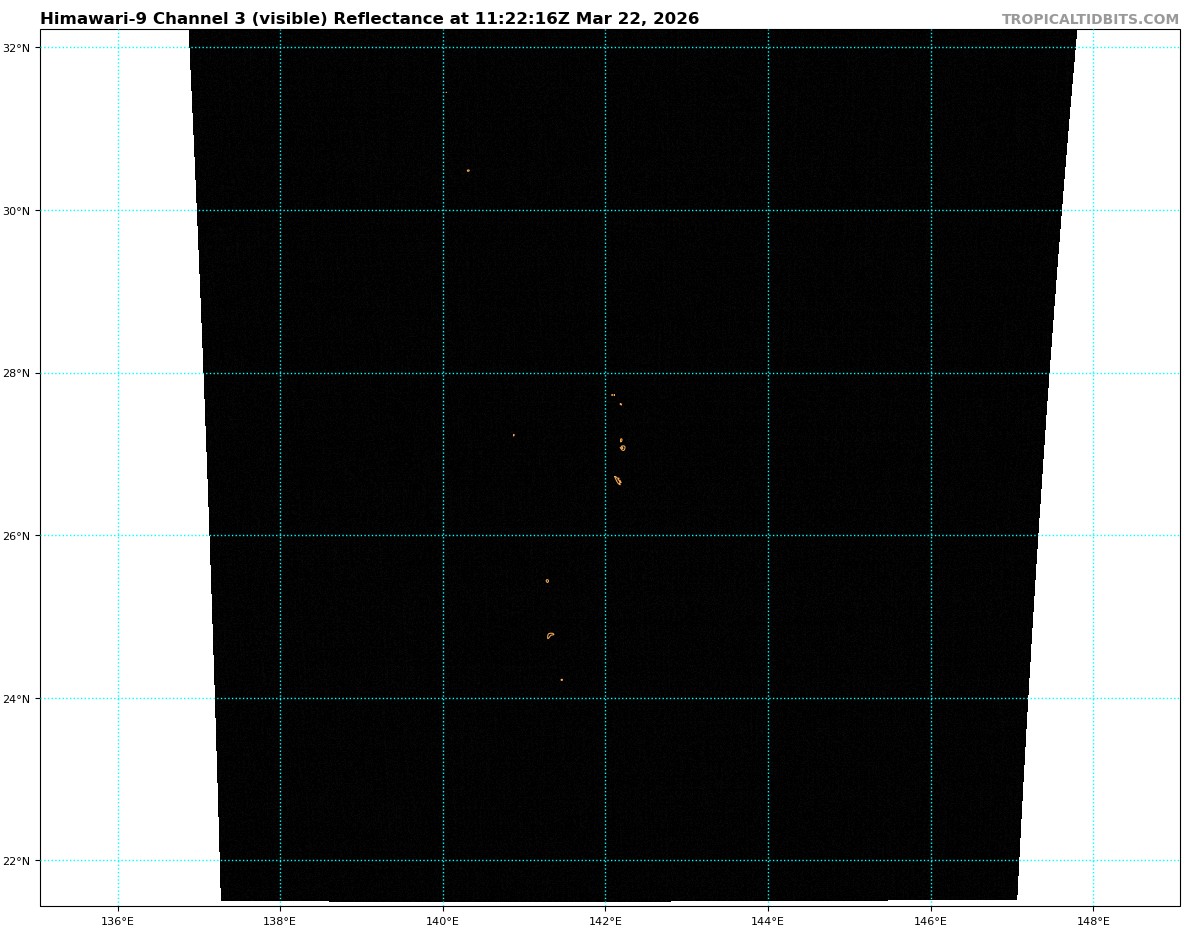Click the southernmost island outline near 24.2°N
The image size is (1200, 929).
(561, 680)
